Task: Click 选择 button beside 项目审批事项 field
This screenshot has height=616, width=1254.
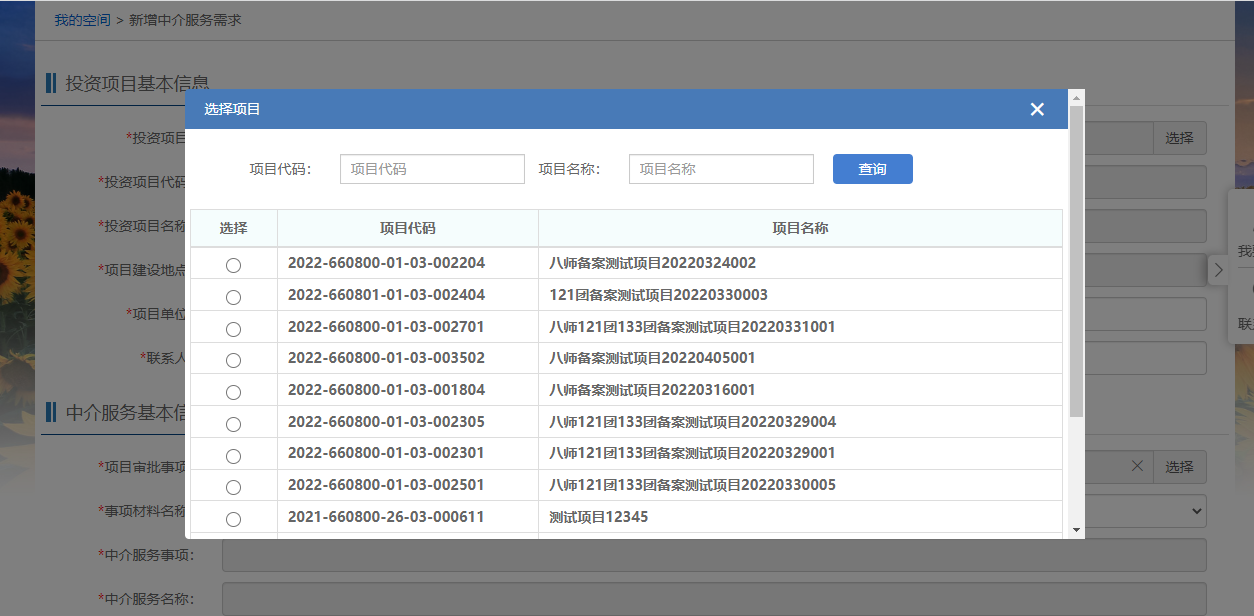Action: (x=1179, y=467)
